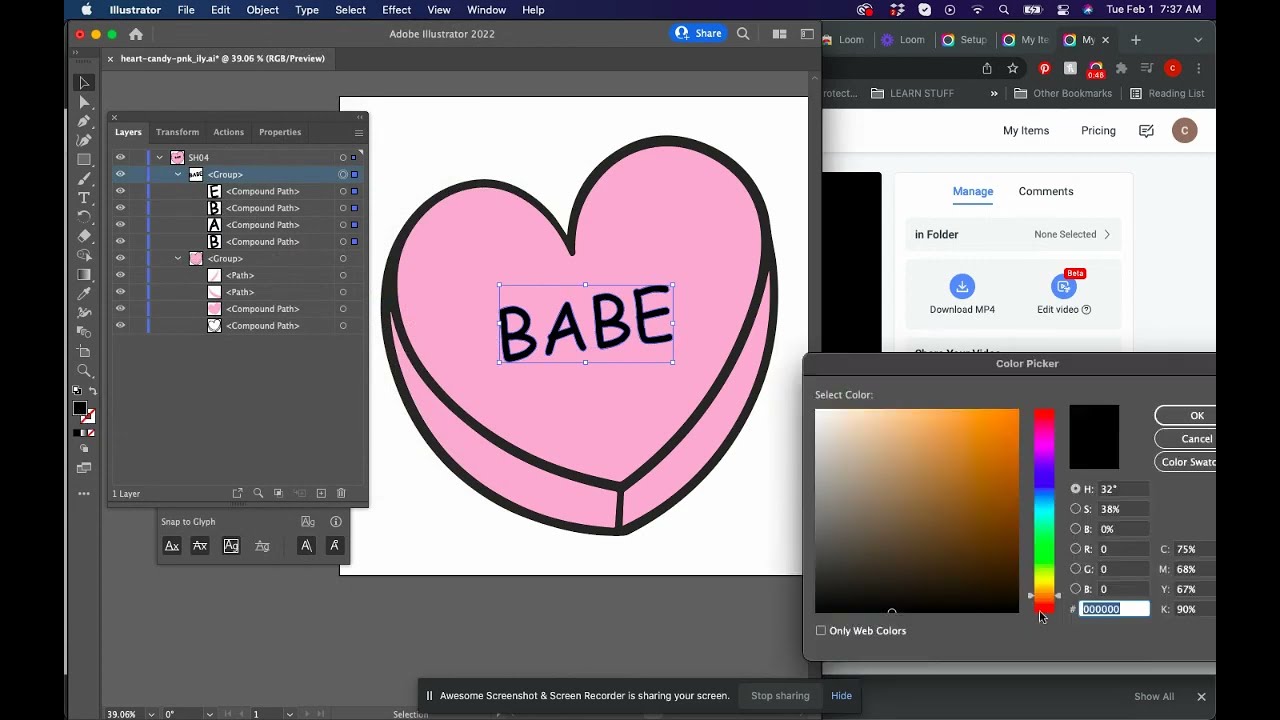Open Layers panel hamburger menu

point(359,132)
